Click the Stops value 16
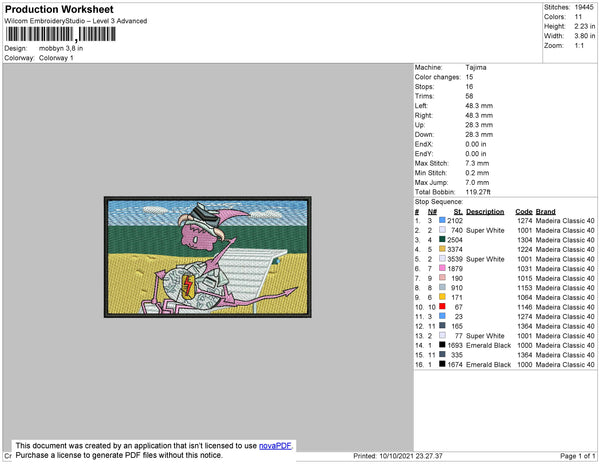Screen dimensions: 600x464 (470, 86)
